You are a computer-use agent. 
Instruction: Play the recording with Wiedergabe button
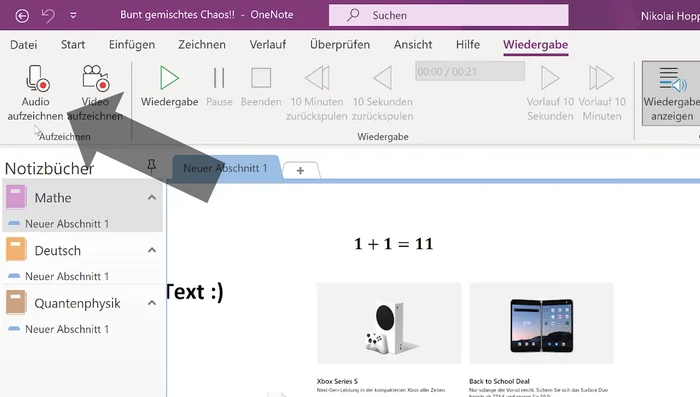click(169, 86)
